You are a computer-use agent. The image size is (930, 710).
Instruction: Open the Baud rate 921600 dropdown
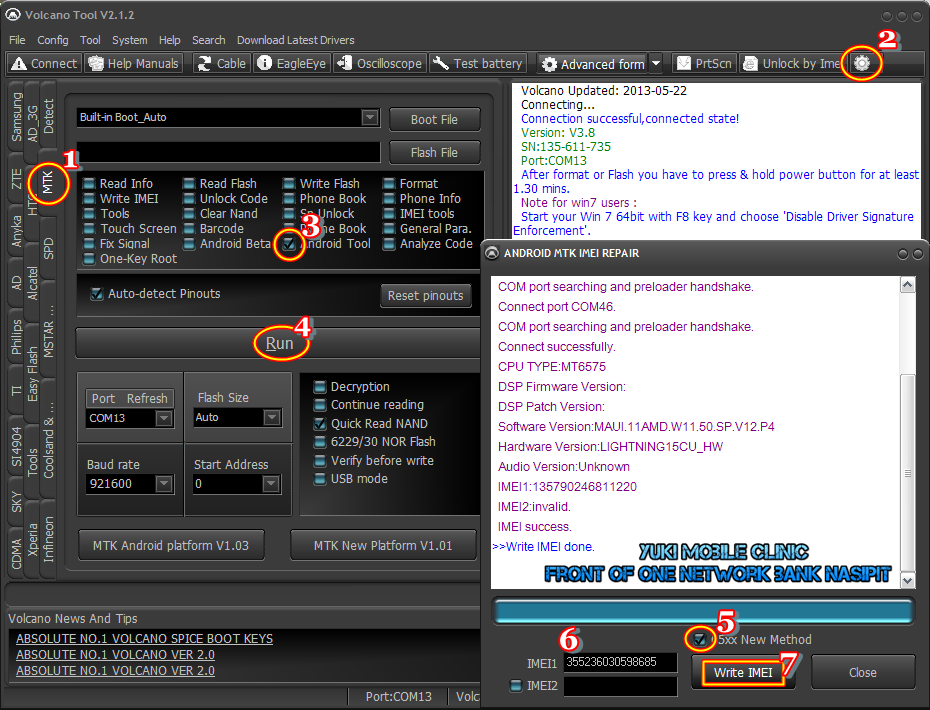[164, 484]
